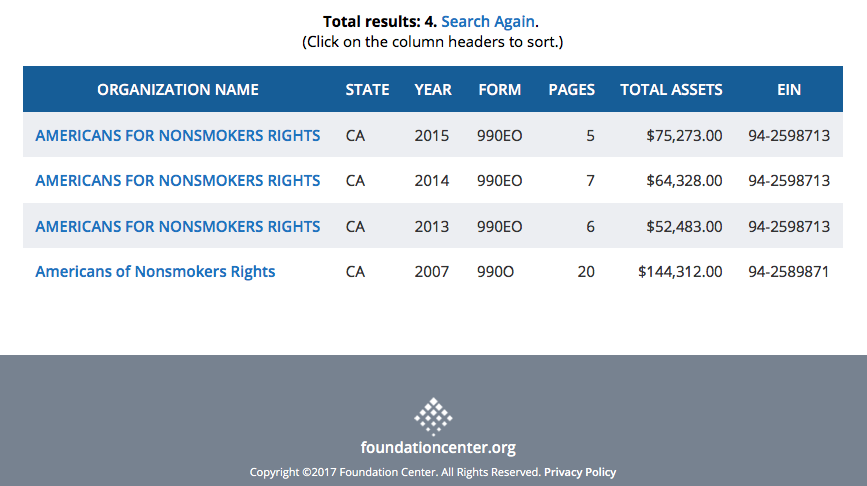Click the 20 pages value cell
The image size is (867, 486).
coord(585,271)
